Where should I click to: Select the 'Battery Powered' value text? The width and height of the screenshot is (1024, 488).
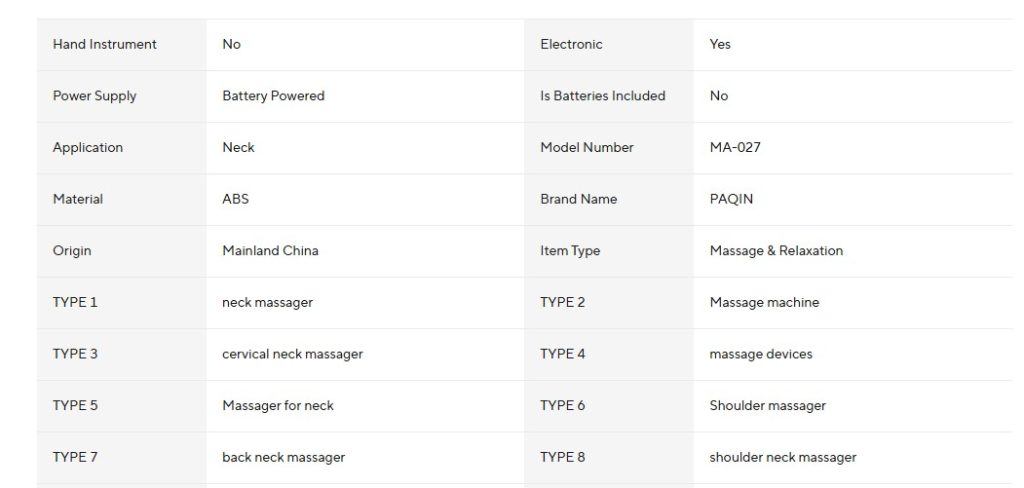(x=273, y=96)
